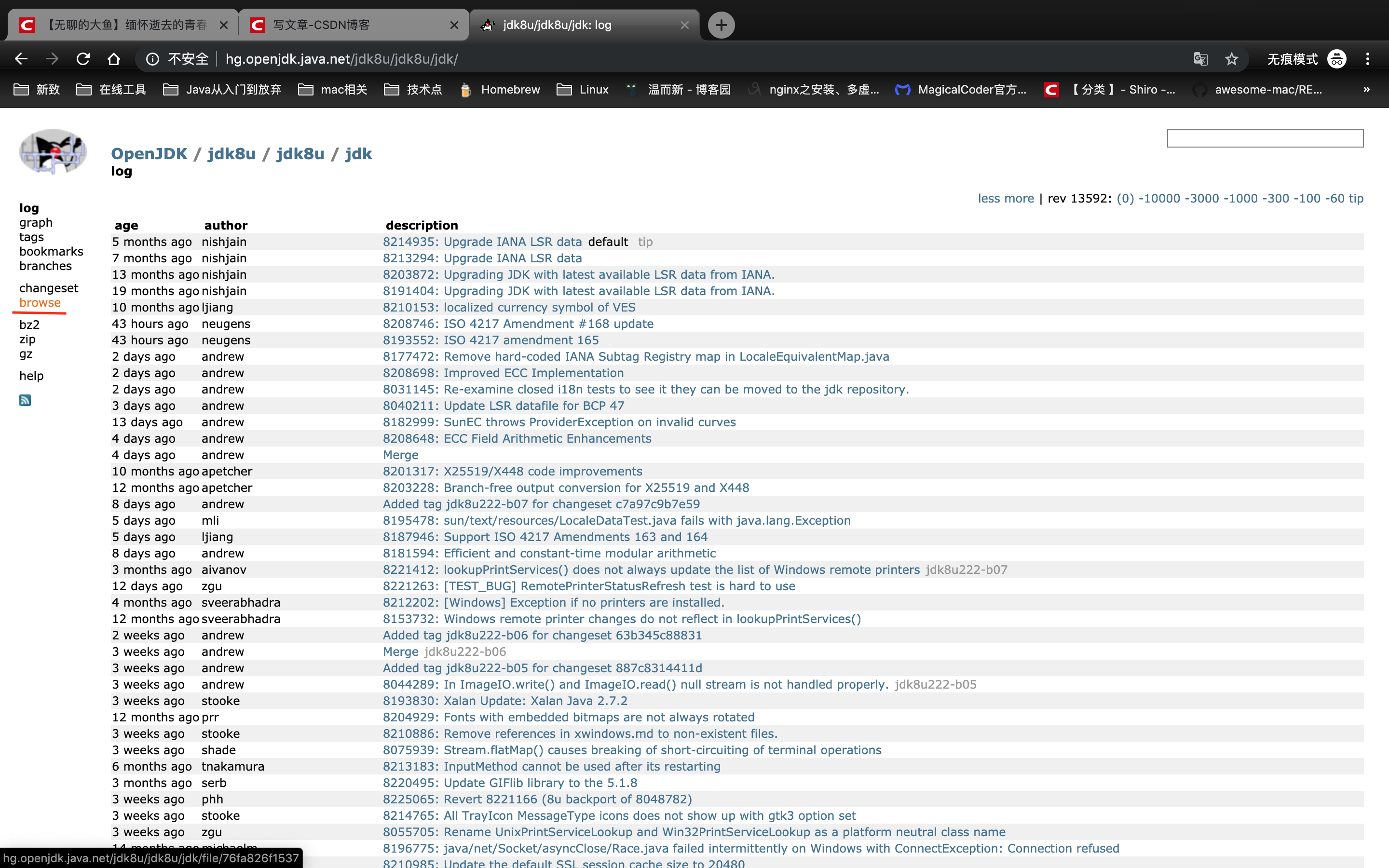1389x868 pixels.
Task: Go to the home page icon
Action: [x=114, y=58]
